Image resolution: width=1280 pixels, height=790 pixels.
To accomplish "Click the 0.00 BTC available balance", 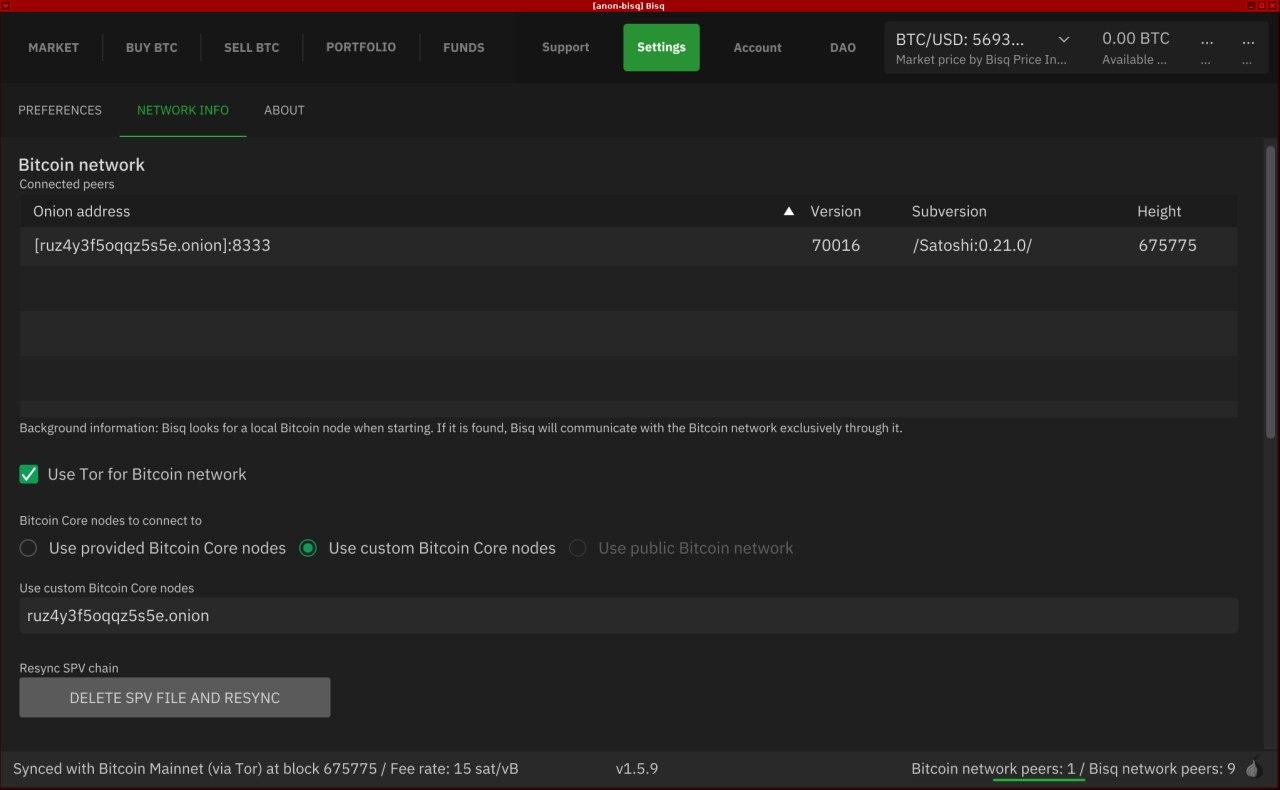I will click(1136, 39).
